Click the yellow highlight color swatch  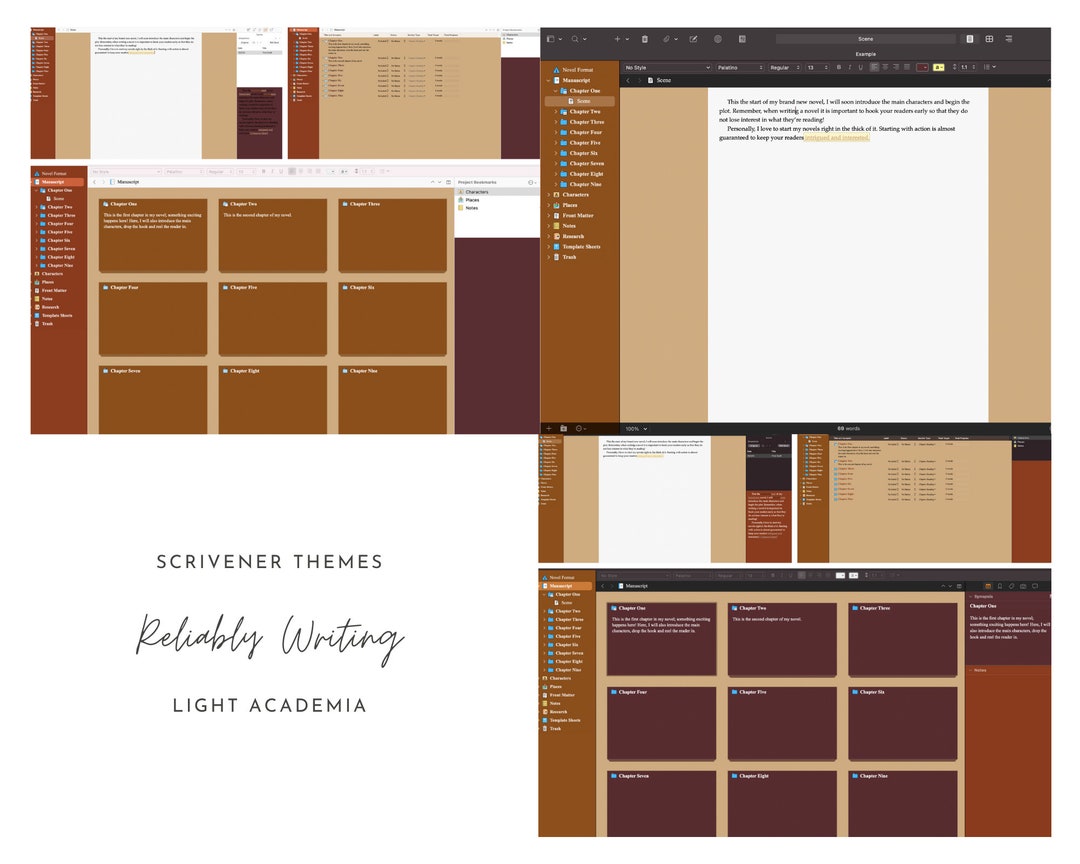click(x=937, y=68)
